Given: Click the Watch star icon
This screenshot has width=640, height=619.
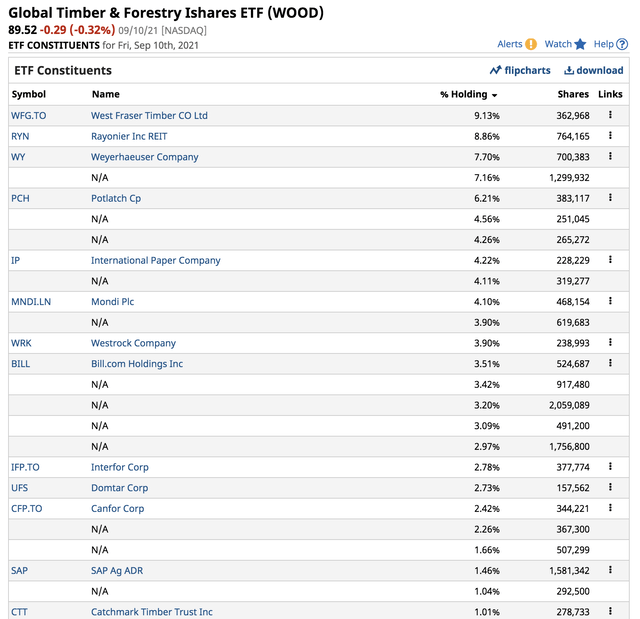Looking at the screenshot, I should [x=580, y=44].
